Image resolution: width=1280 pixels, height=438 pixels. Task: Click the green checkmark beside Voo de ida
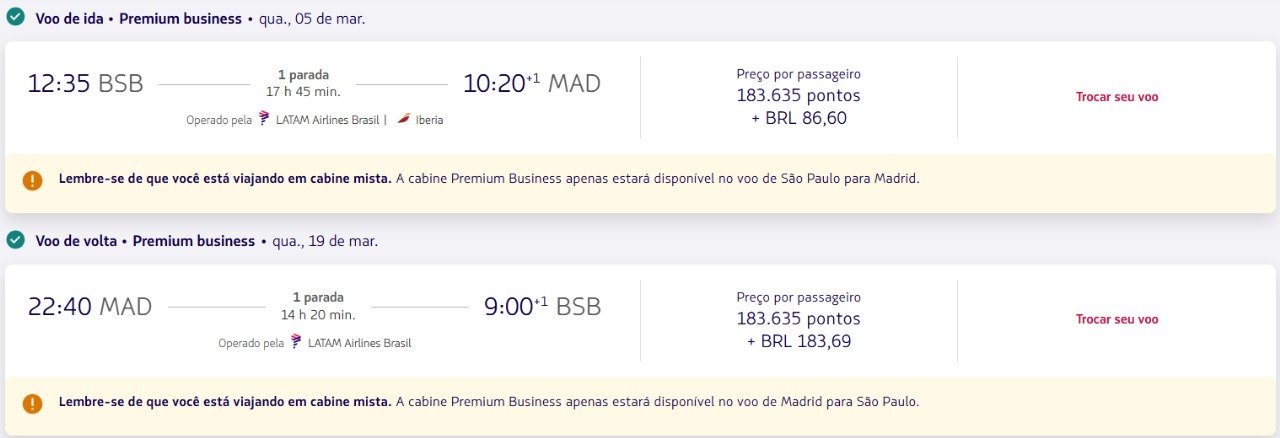coord(15,18)
